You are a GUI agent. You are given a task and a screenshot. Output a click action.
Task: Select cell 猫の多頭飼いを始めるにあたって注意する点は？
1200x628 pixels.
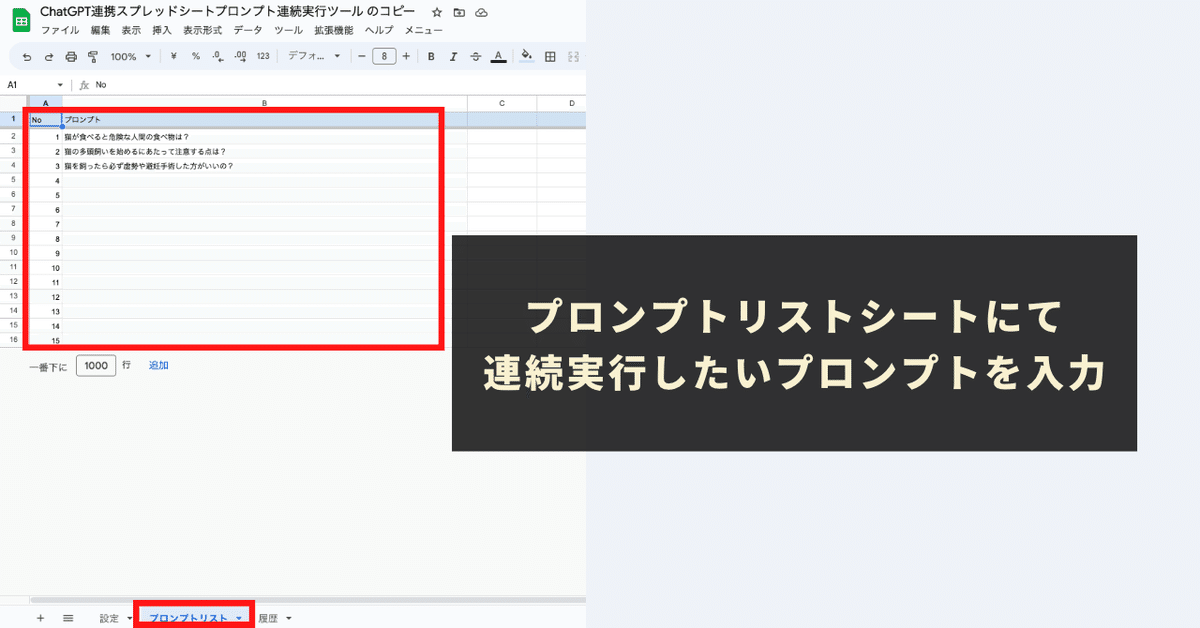coord(264,152)
